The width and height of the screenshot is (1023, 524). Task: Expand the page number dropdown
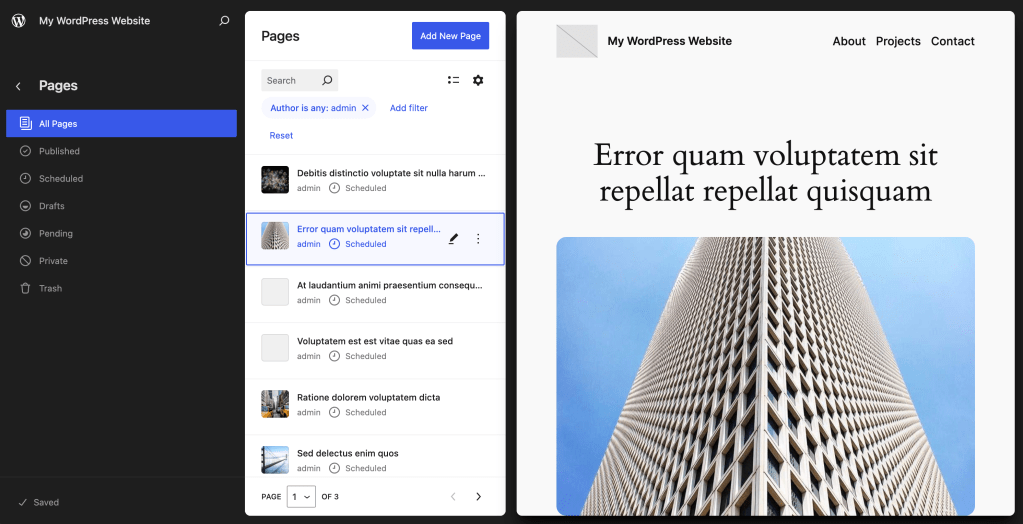pyautogui.click(x=301, y=496)
